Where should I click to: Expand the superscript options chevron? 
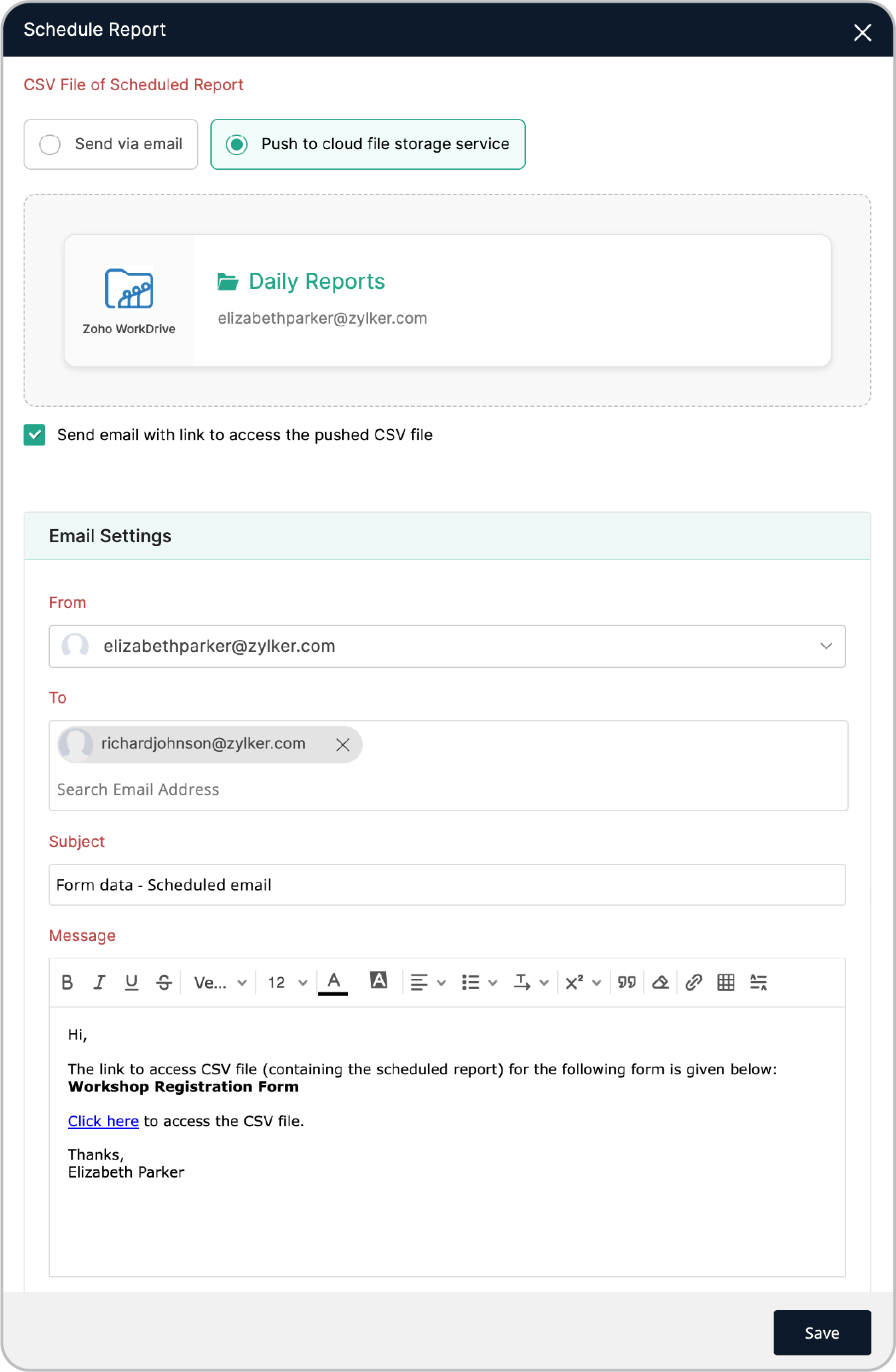(596, 983)
